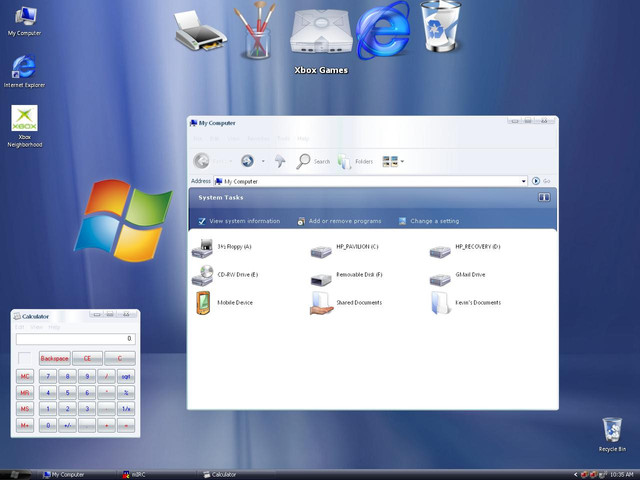Open the printer icon in the top dock
This screenshot has height=480, width=640.
[x=200, y=31]
